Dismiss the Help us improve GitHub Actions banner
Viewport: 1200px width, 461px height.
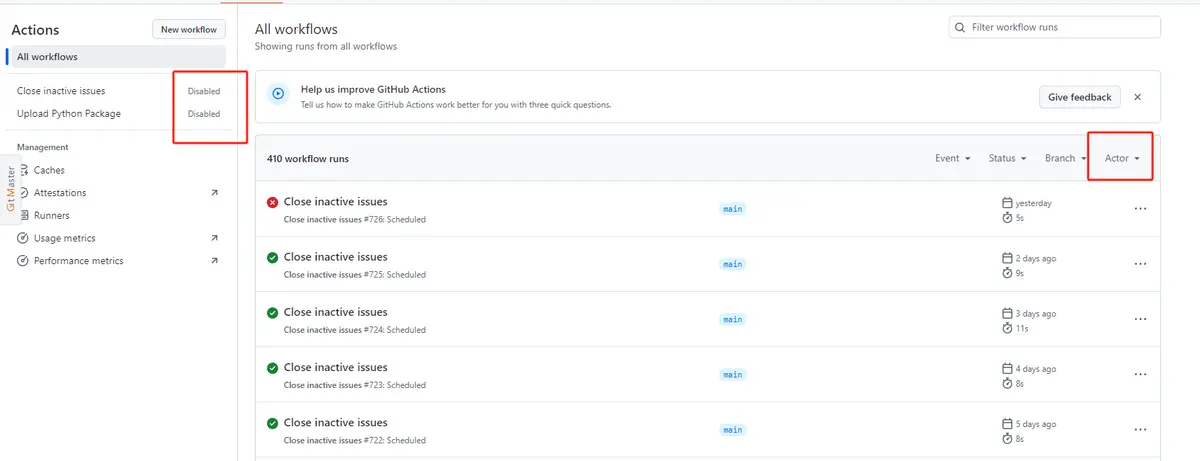(1138, 97)
